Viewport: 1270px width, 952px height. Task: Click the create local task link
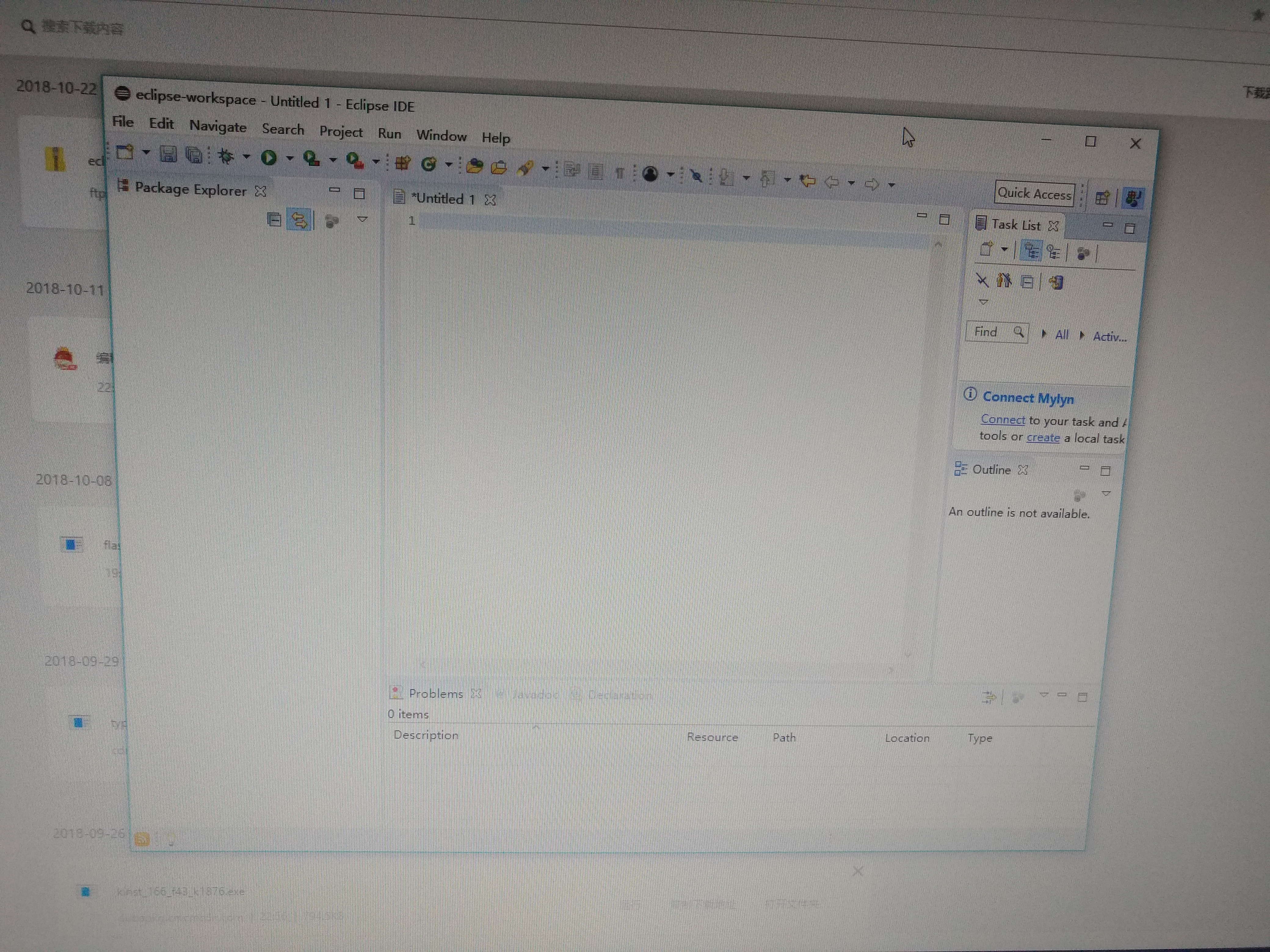point(1043,437)
